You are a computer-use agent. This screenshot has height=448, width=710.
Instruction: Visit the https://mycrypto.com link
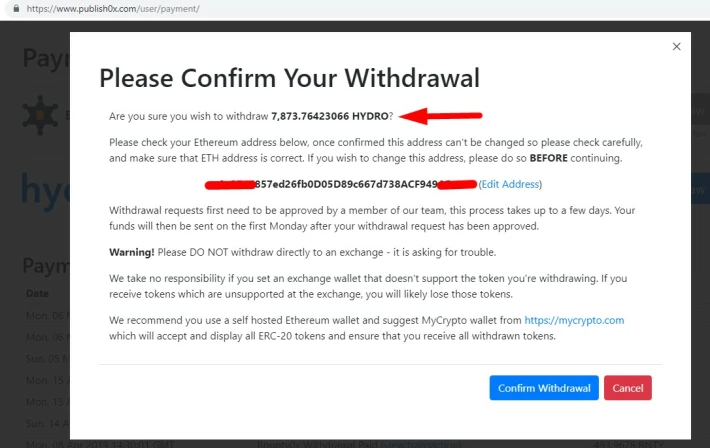click(574, 320)
